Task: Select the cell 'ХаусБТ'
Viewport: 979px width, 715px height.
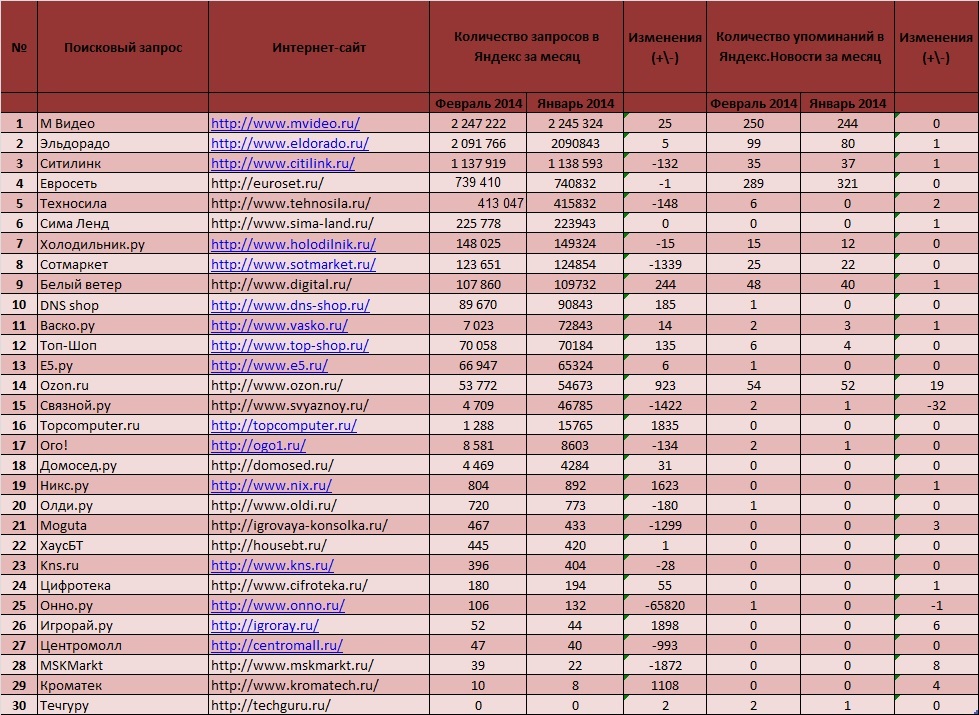Action: pos(123,545)
